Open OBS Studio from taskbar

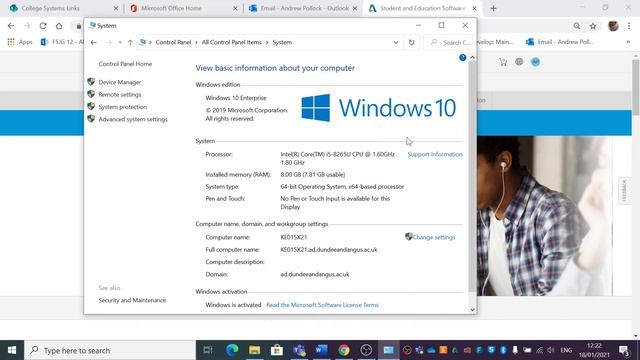[x=366, y=350]
